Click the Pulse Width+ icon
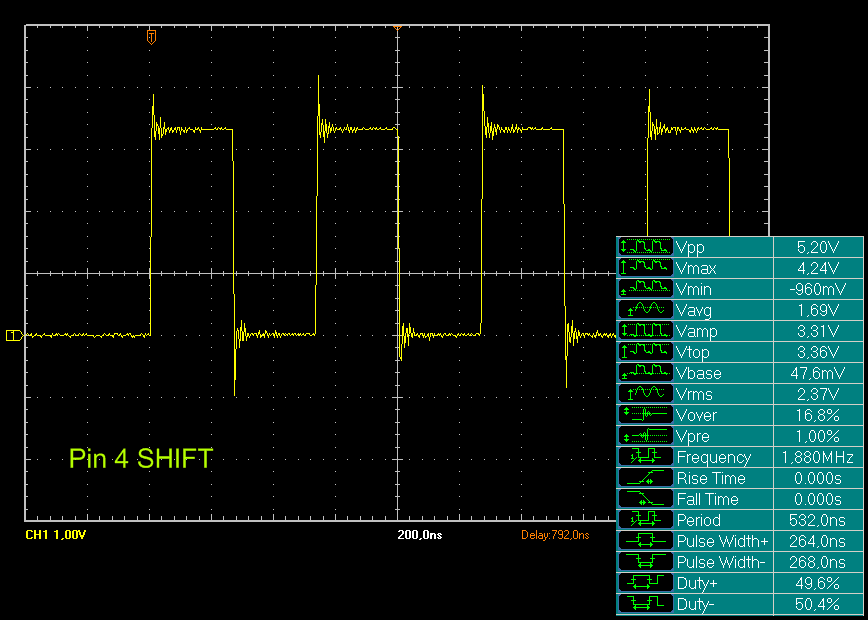The width and height of the screenshot is (868, 620). pos(645,541)
